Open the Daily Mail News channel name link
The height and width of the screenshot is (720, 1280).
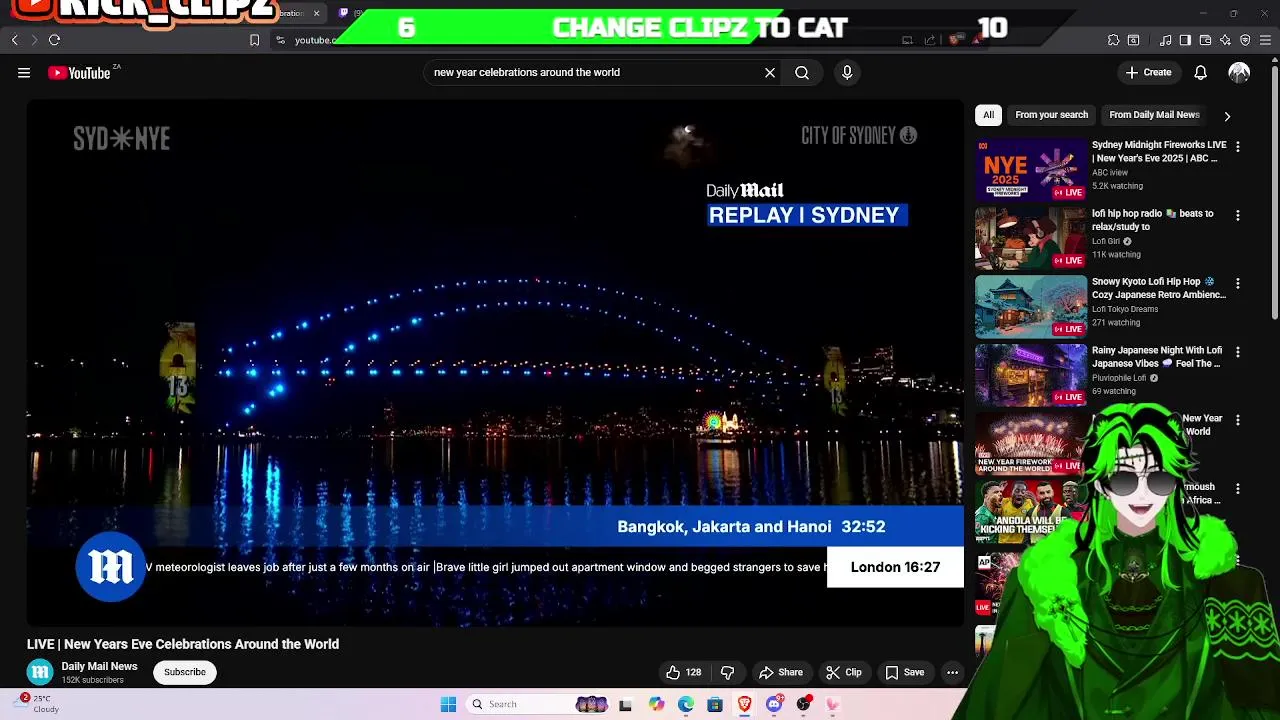pos(99,666)
